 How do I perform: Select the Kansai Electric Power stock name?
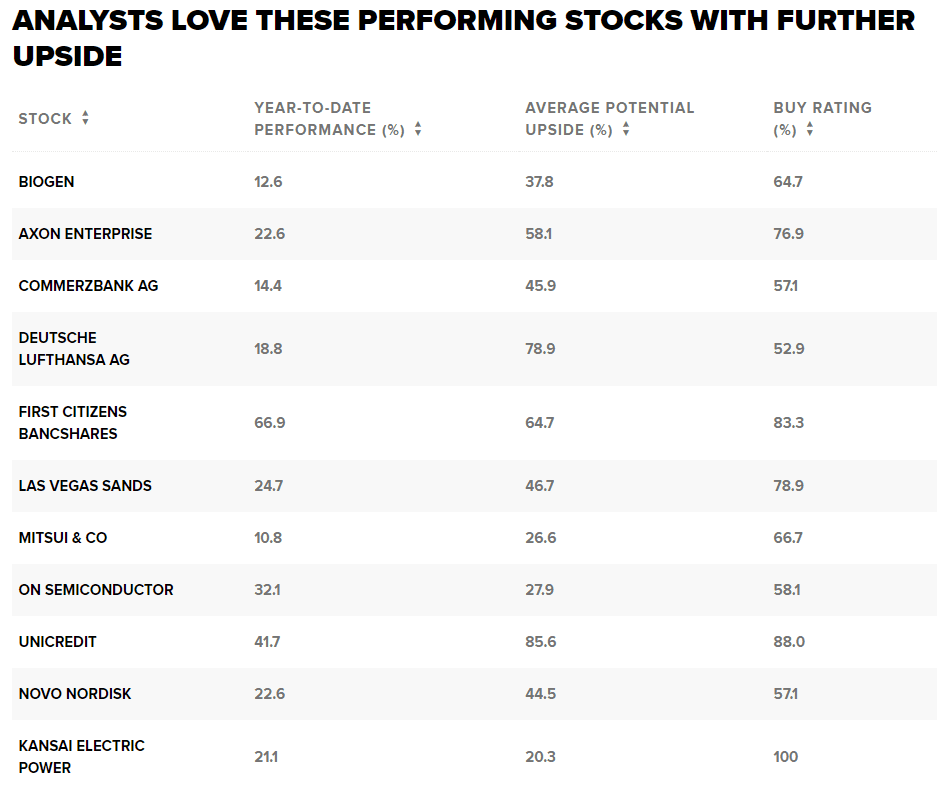coord(81,757)
